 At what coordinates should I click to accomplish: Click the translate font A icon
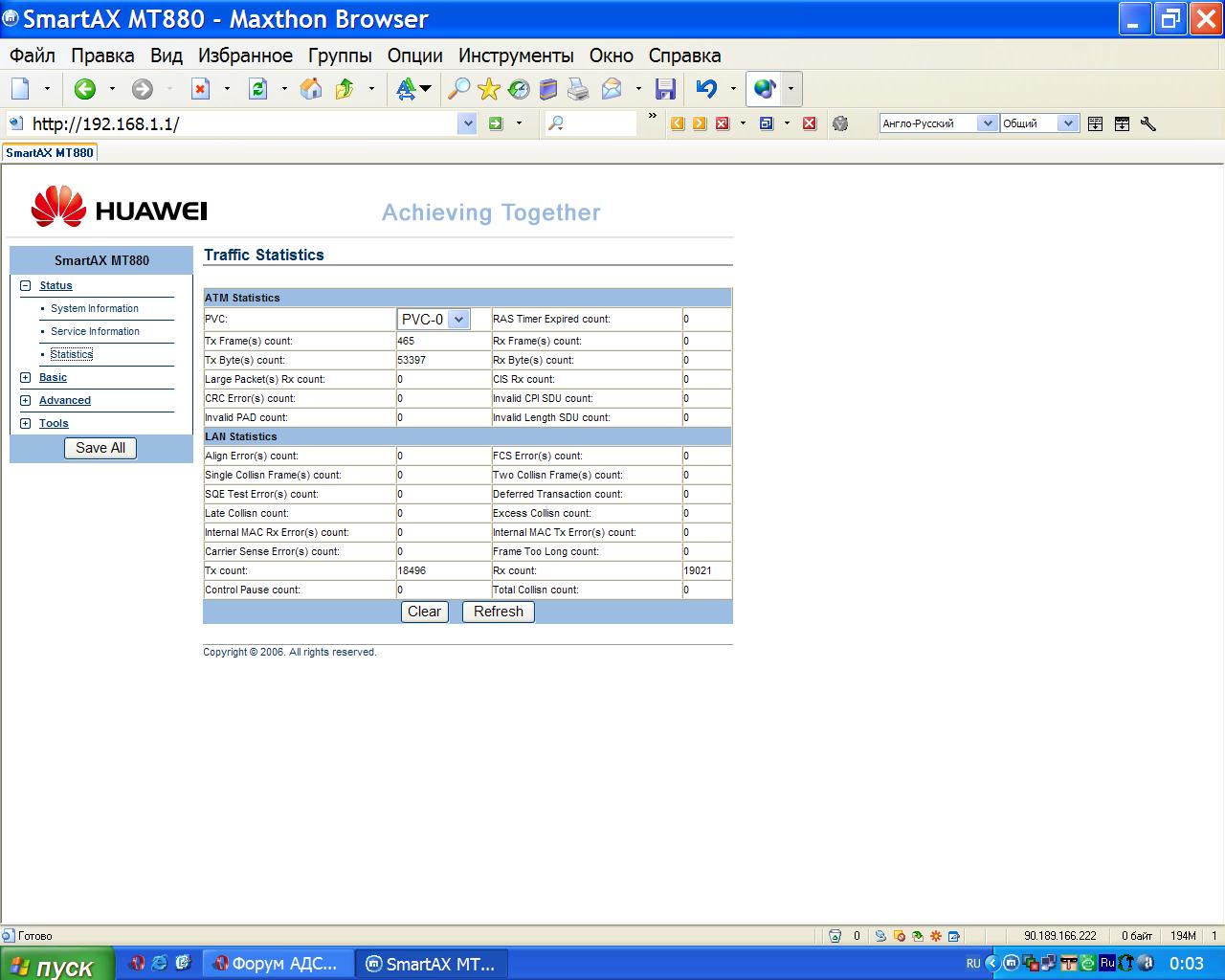pyautogui.click(x=407, y=89)
